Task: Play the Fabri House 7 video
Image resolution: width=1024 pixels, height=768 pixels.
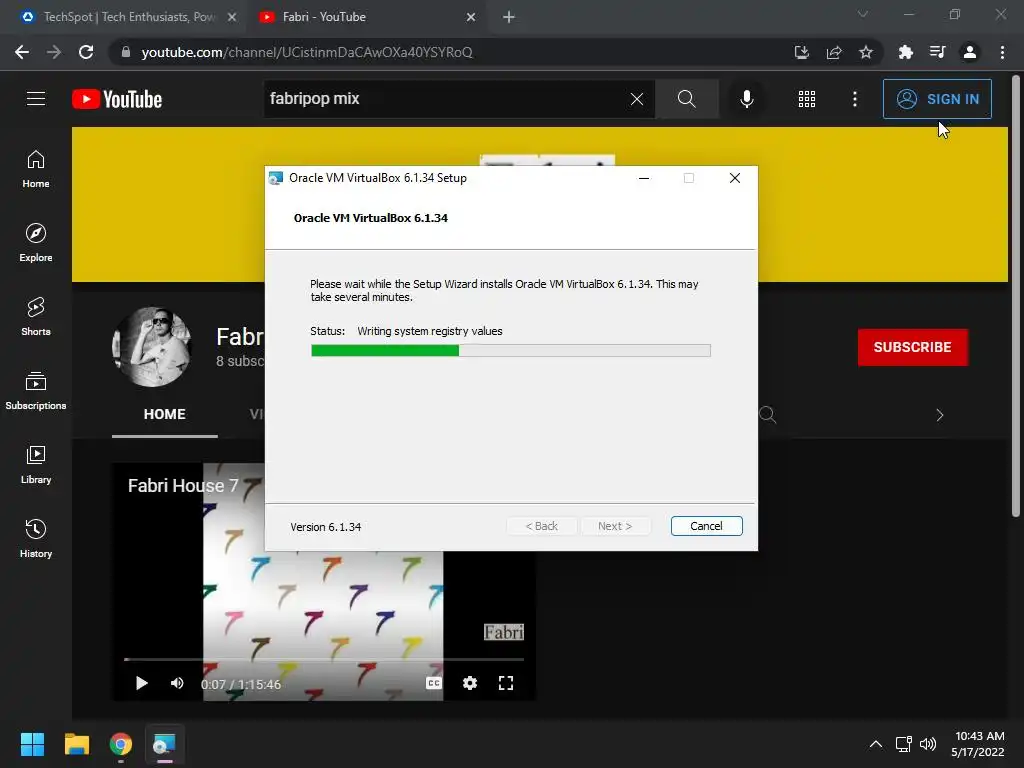Action: point(141,683)
